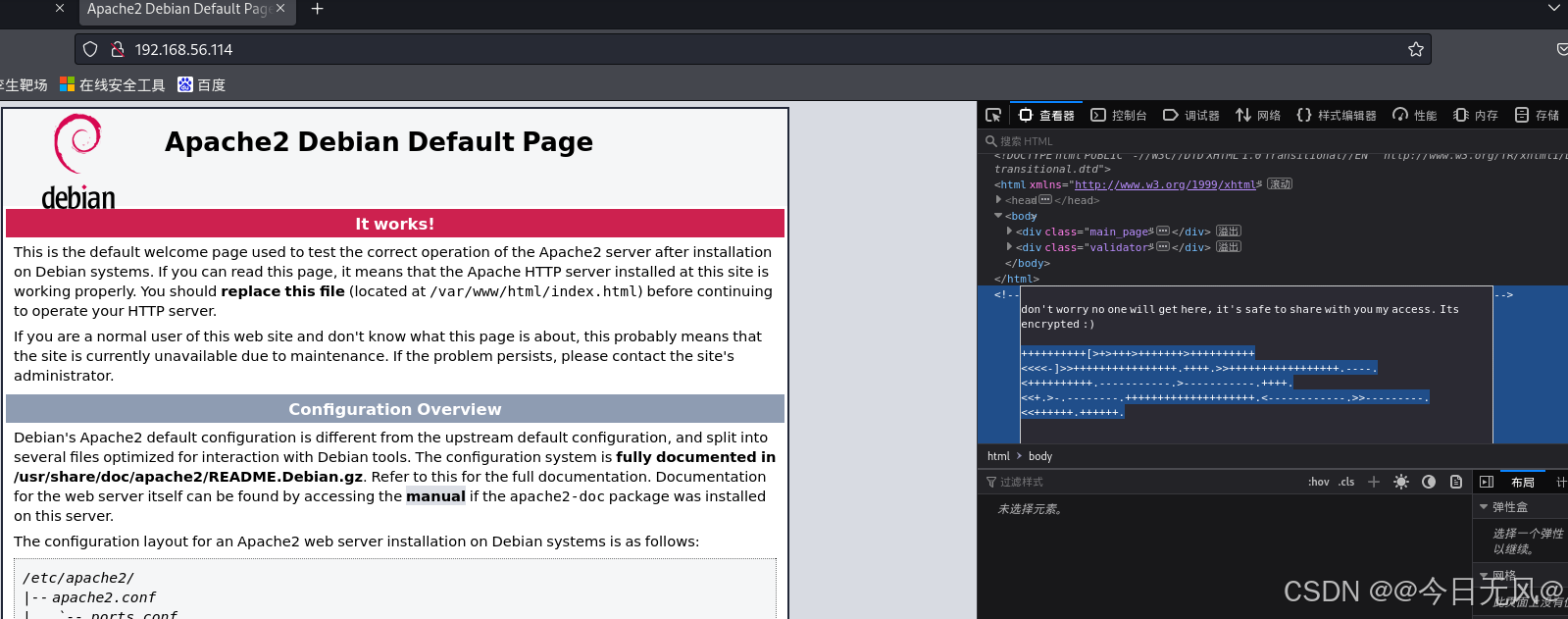
Task: Expand the head node in the DOM tree
Action: [998, 199]
